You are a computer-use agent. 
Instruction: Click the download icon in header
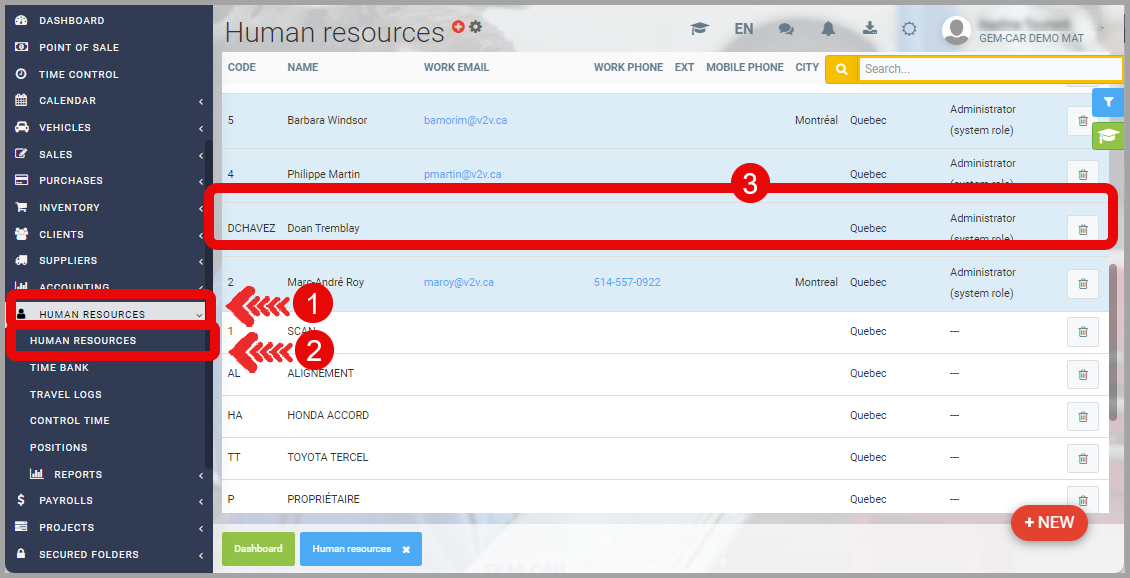tap(869, 29)
